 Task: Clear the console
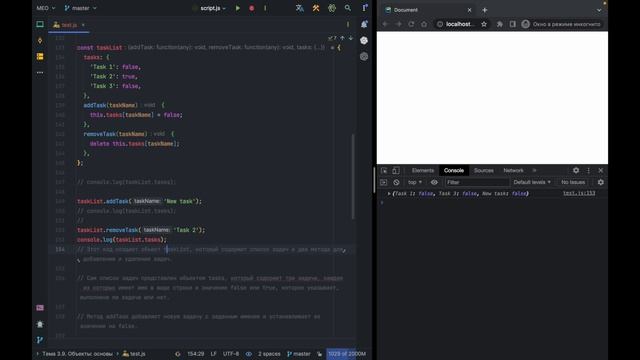[396, 182]
